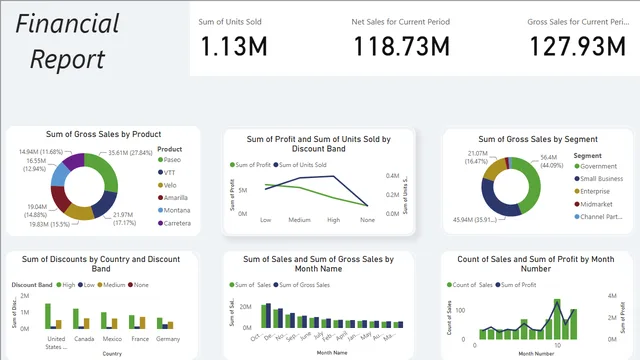
Task: Click the Count of Sales and Profit by Month Number title
Action: pyautogui.click(x=536, y=264)
